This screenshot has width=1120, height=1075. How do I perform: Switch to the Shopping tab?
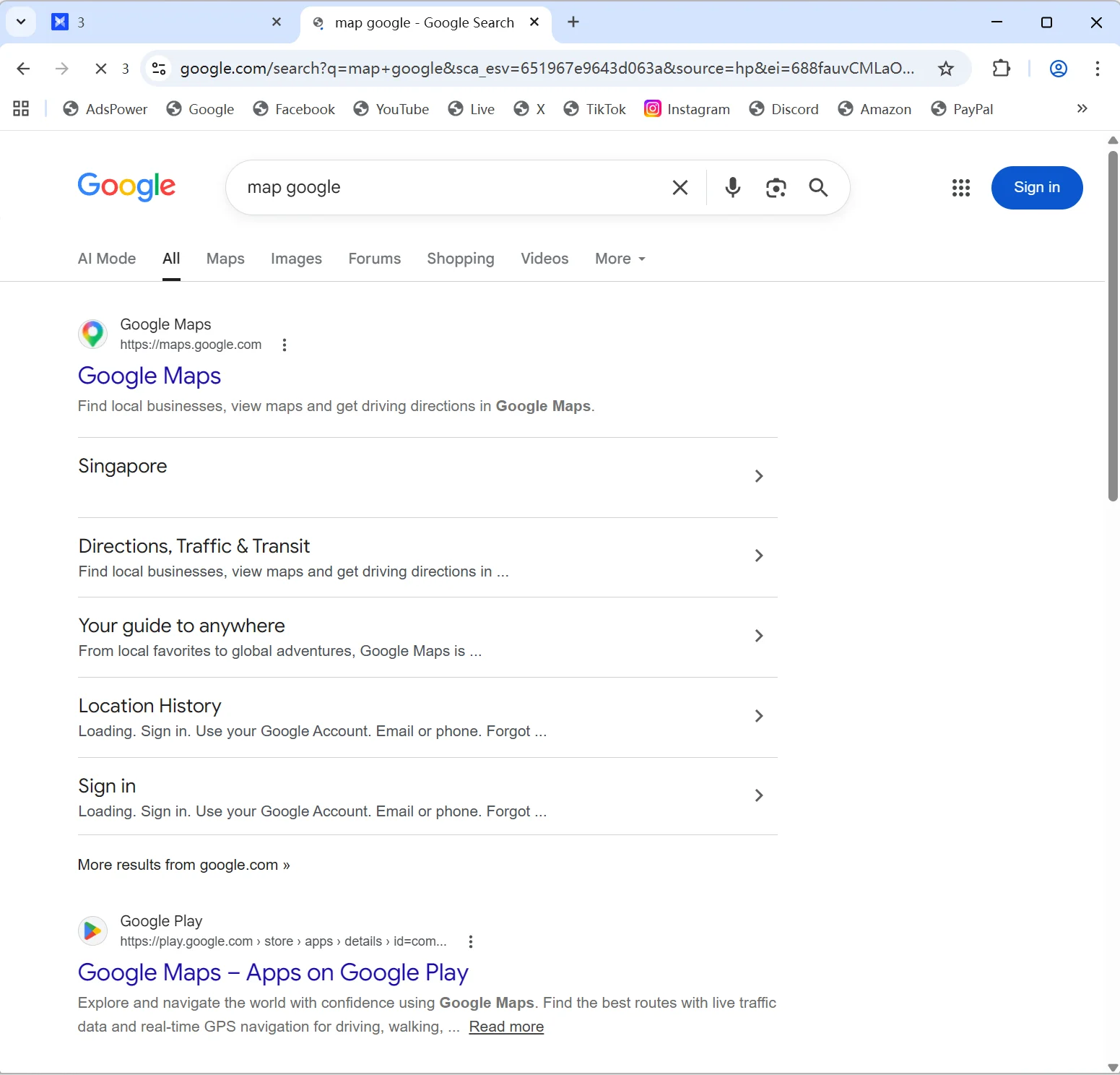pos(461,259)
